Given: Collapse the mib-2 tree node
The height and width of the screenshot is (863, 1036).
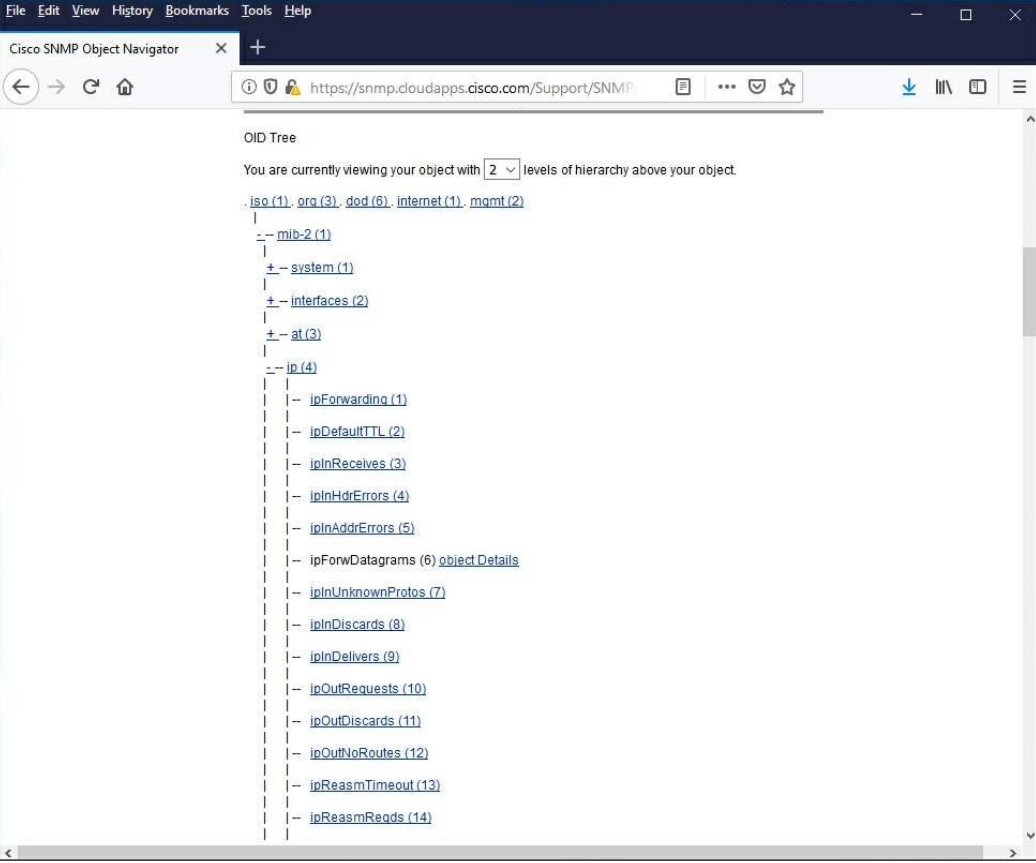Looking at the screenshot, I should tap(260, 235).
